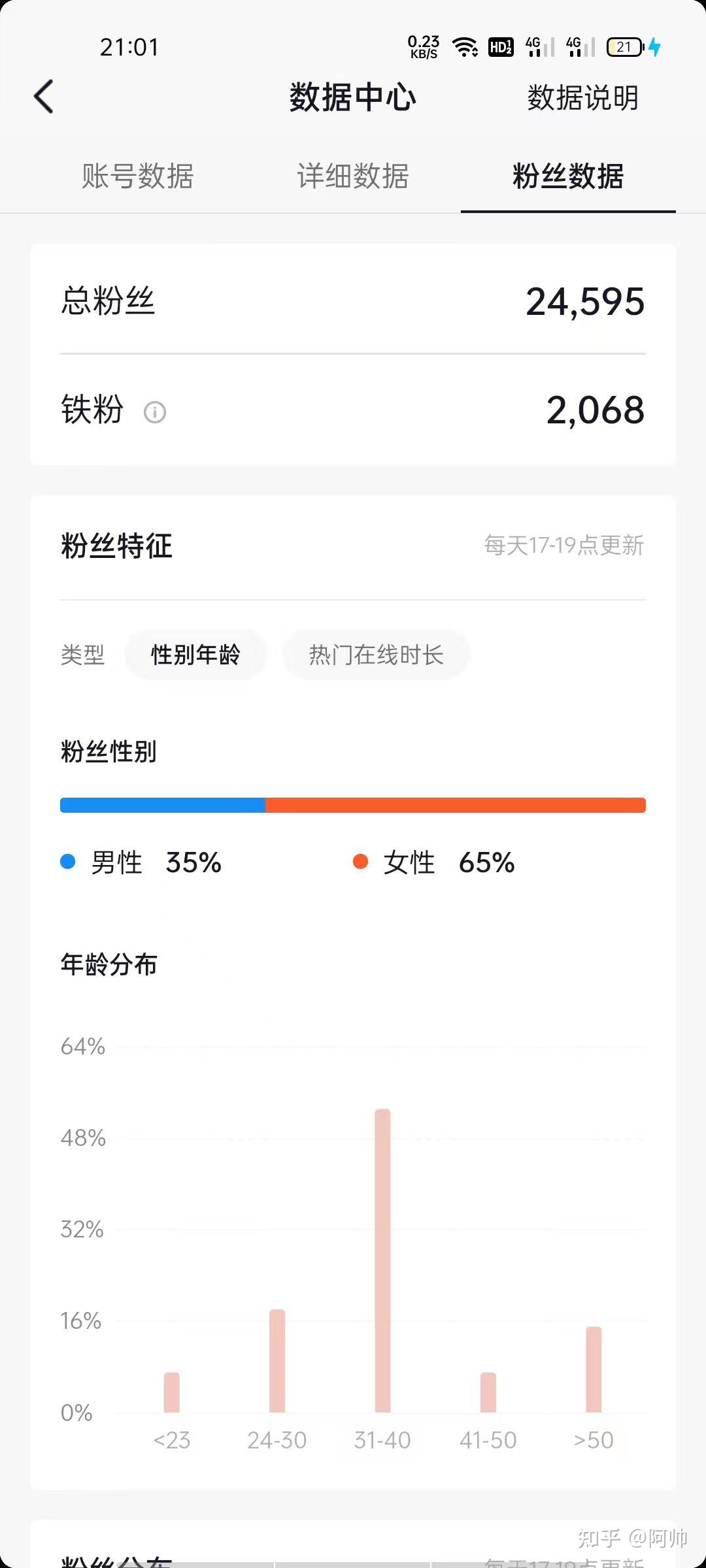Tap the battery indicator icon
This screenshot has height=1568, width=706.
[x=625, y=47]
